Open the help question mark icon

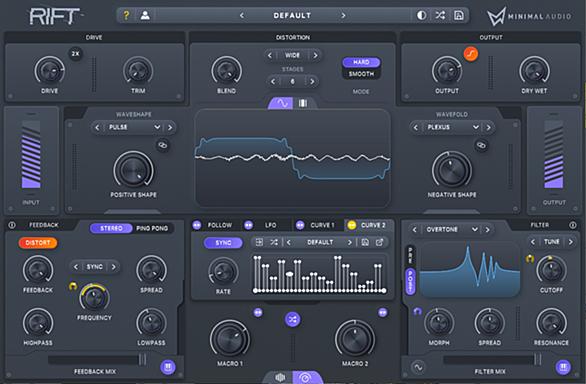(x=126, y=15)
